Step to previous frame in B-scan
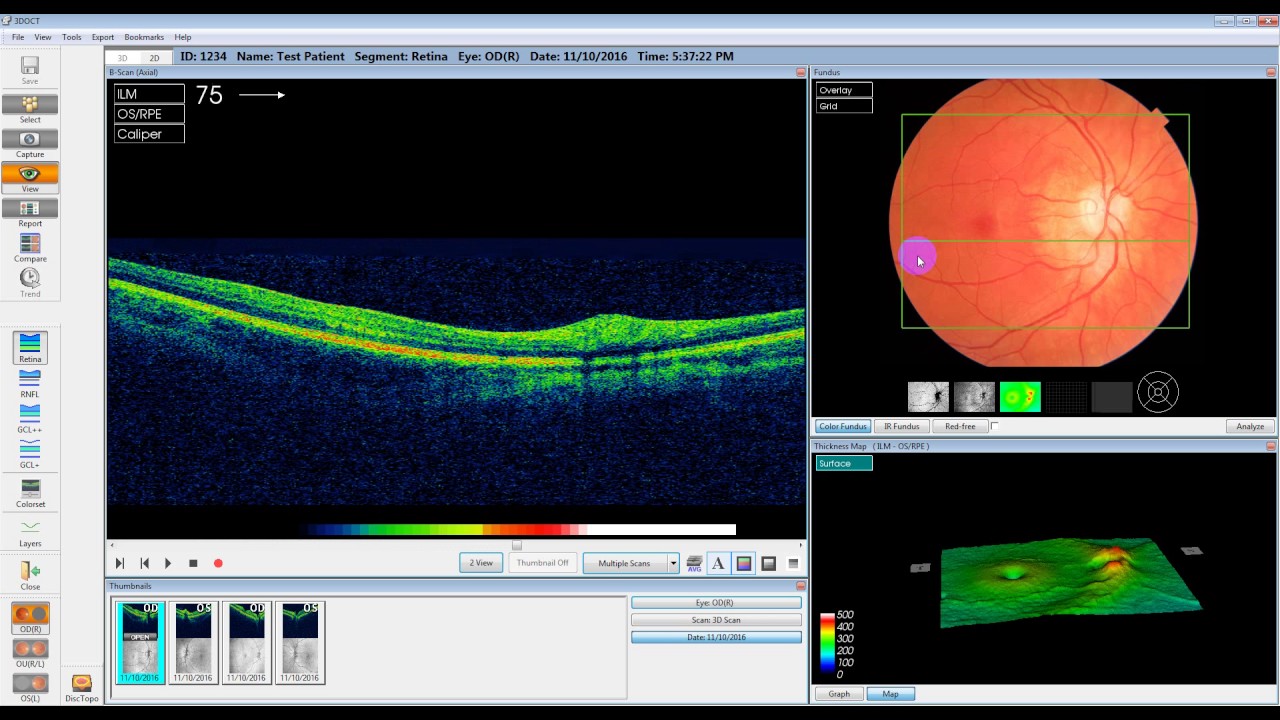The image size is (1280, 720). click(x=144, y=563)
